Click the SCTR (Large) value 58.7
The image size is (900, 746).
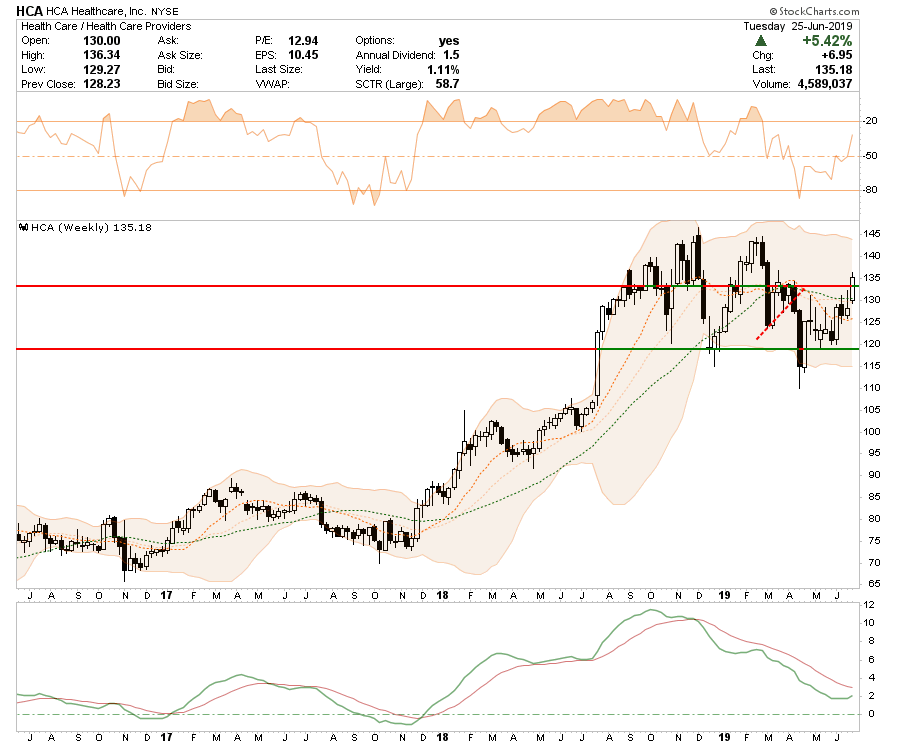[x=447, y=84]
